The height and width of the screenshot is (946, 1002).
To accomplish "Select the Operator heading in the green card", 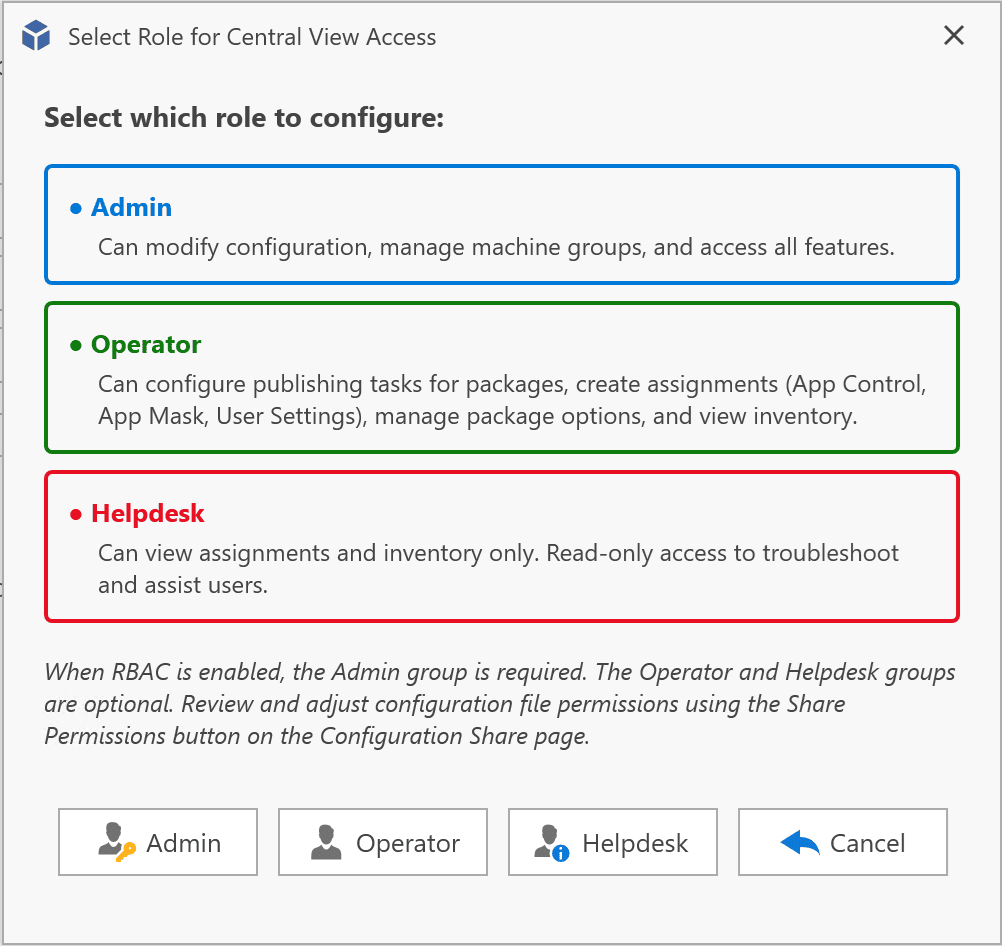I will tap(146, 344).
